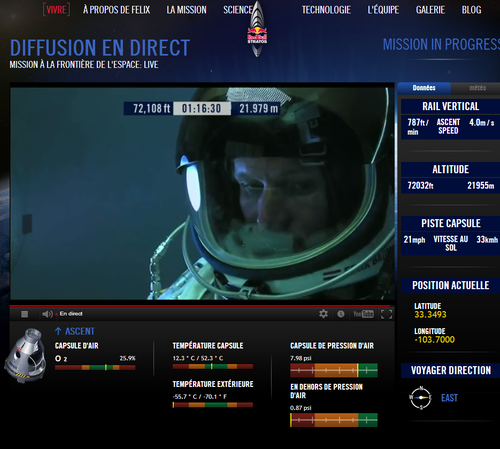Screen dimensions: 500x449
Task: Click longitude value -103.7000
Action: 434,340
